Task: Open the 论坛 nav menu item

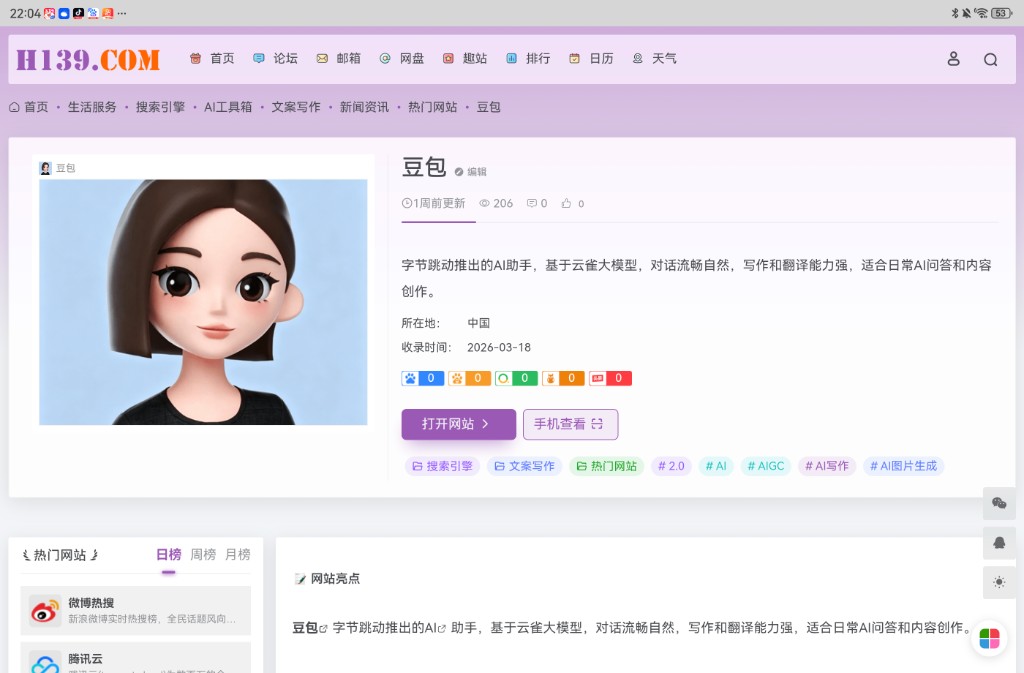Action: coord(276,59)
